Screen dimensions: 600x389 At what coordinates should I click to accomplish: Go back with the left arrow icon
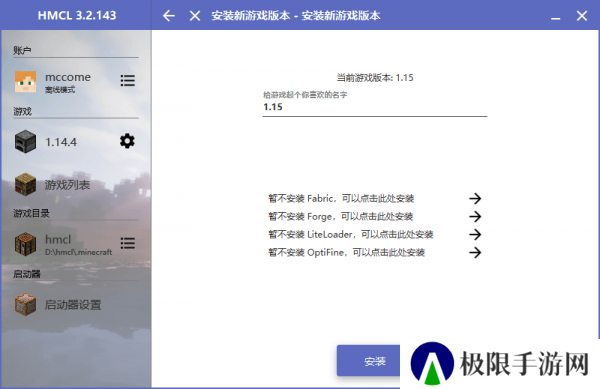click(168, 16)
